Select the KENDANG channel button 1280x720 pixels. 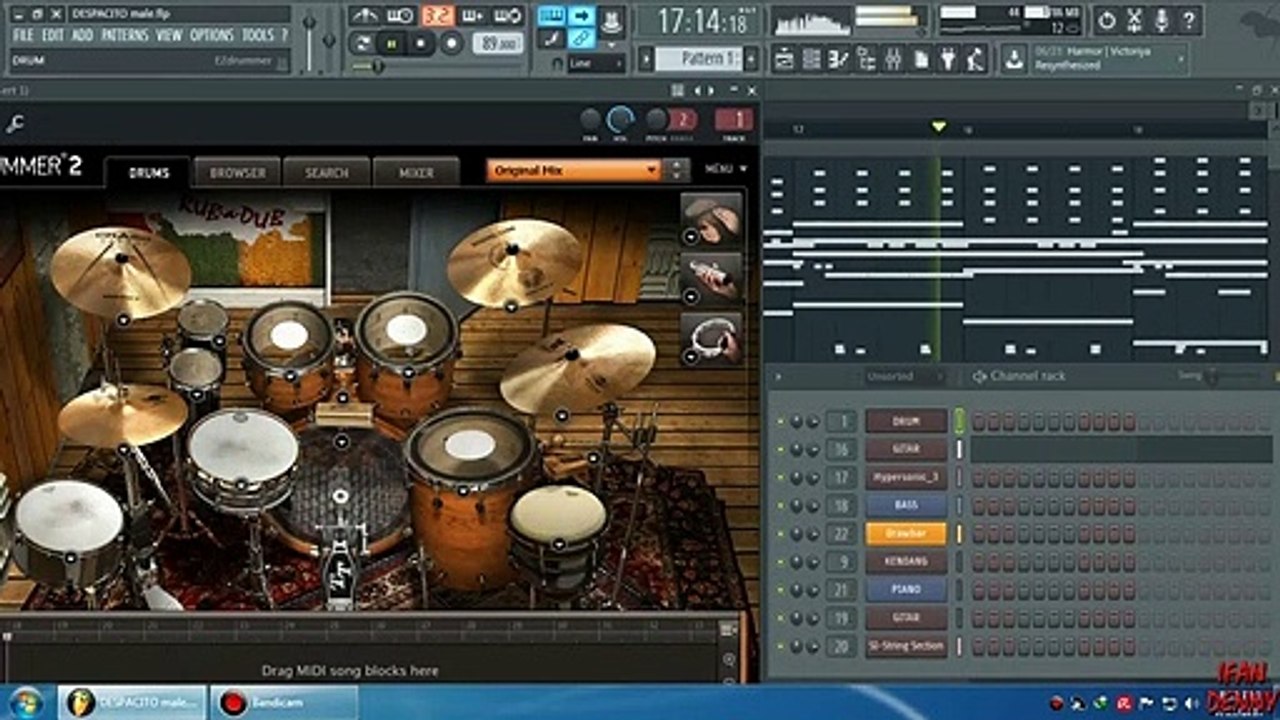pyautogui.click(x=906, y=562)
